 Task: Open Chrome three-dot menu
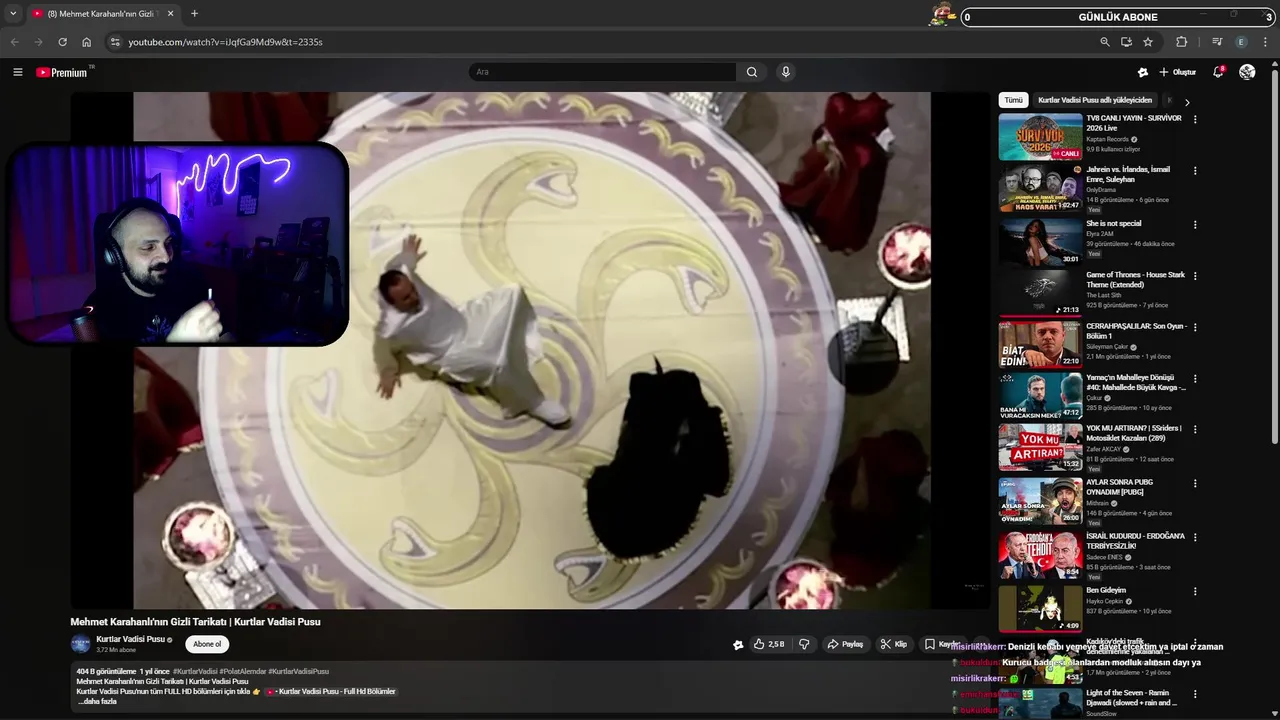coord(1266,42)
